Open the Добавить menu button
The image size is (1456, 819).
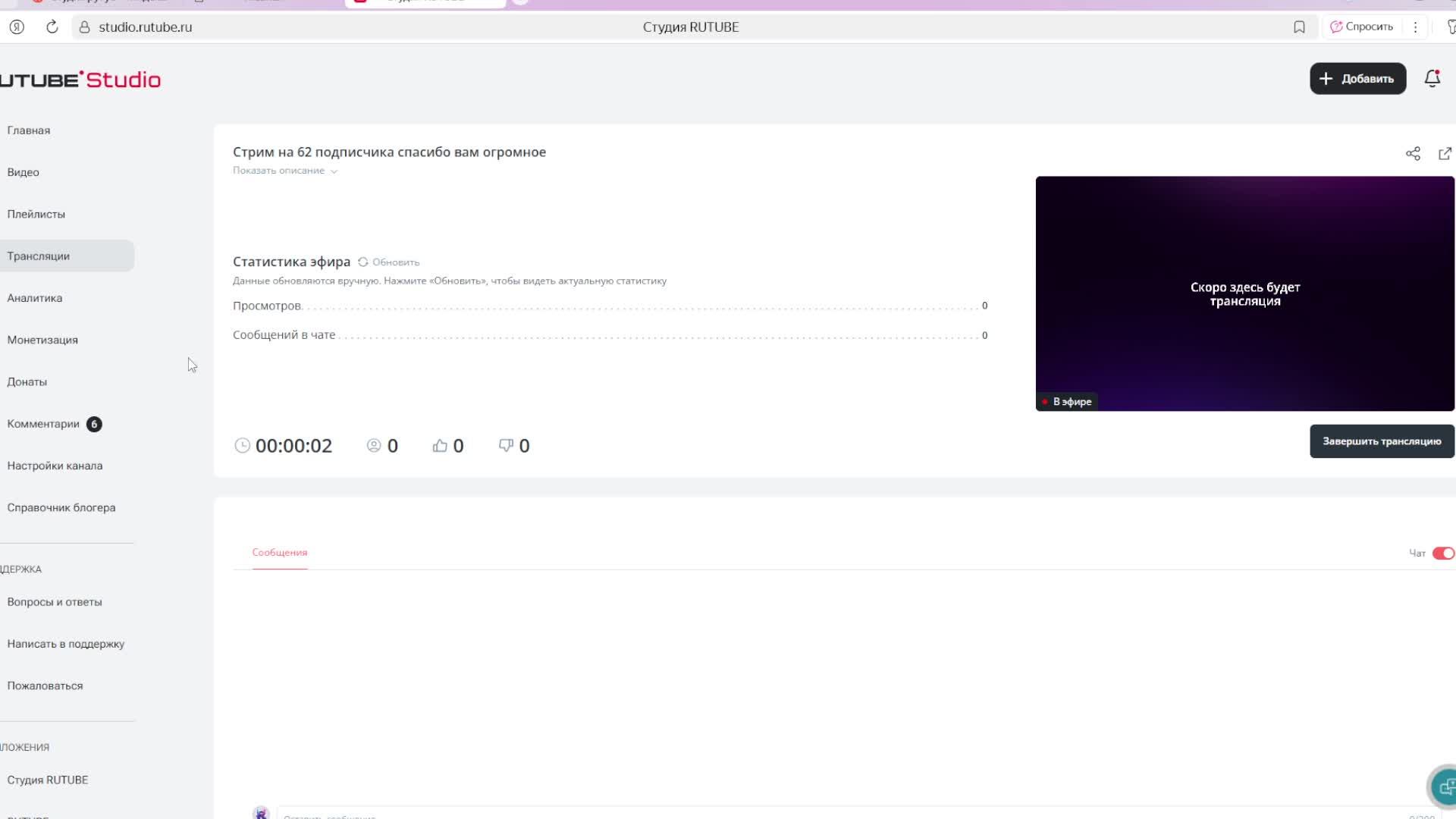[1357, 79]
